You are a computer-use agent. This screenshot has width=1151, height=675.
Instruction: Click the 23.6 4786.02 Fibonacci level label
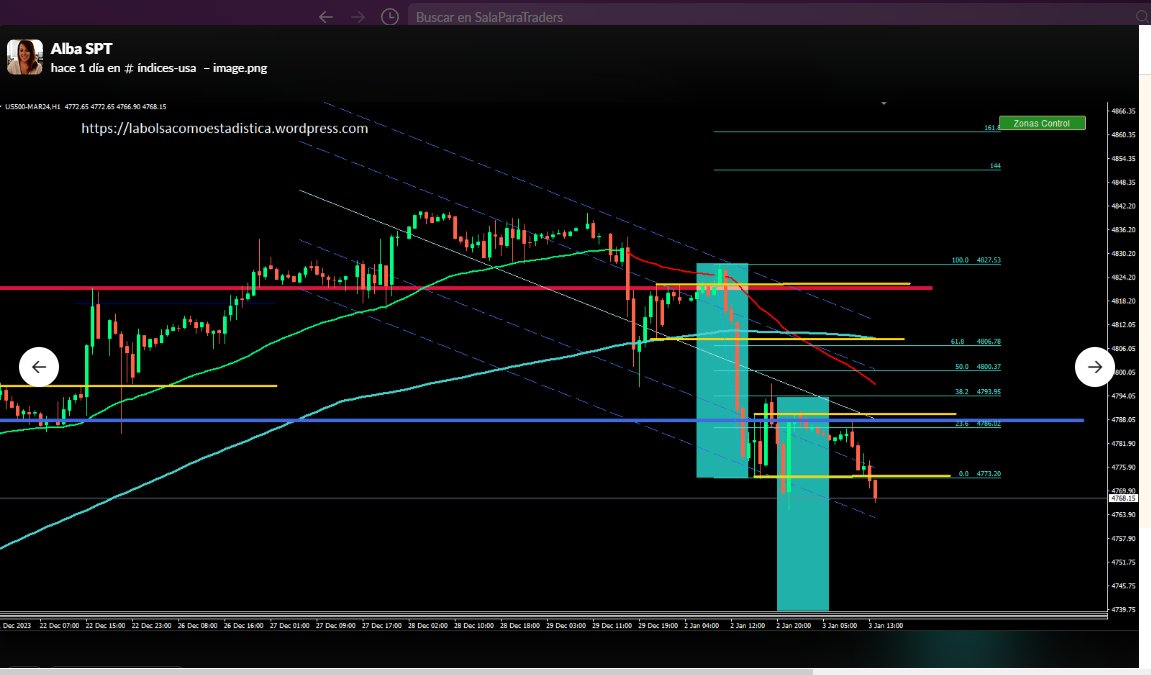click(x=978, y=424)
